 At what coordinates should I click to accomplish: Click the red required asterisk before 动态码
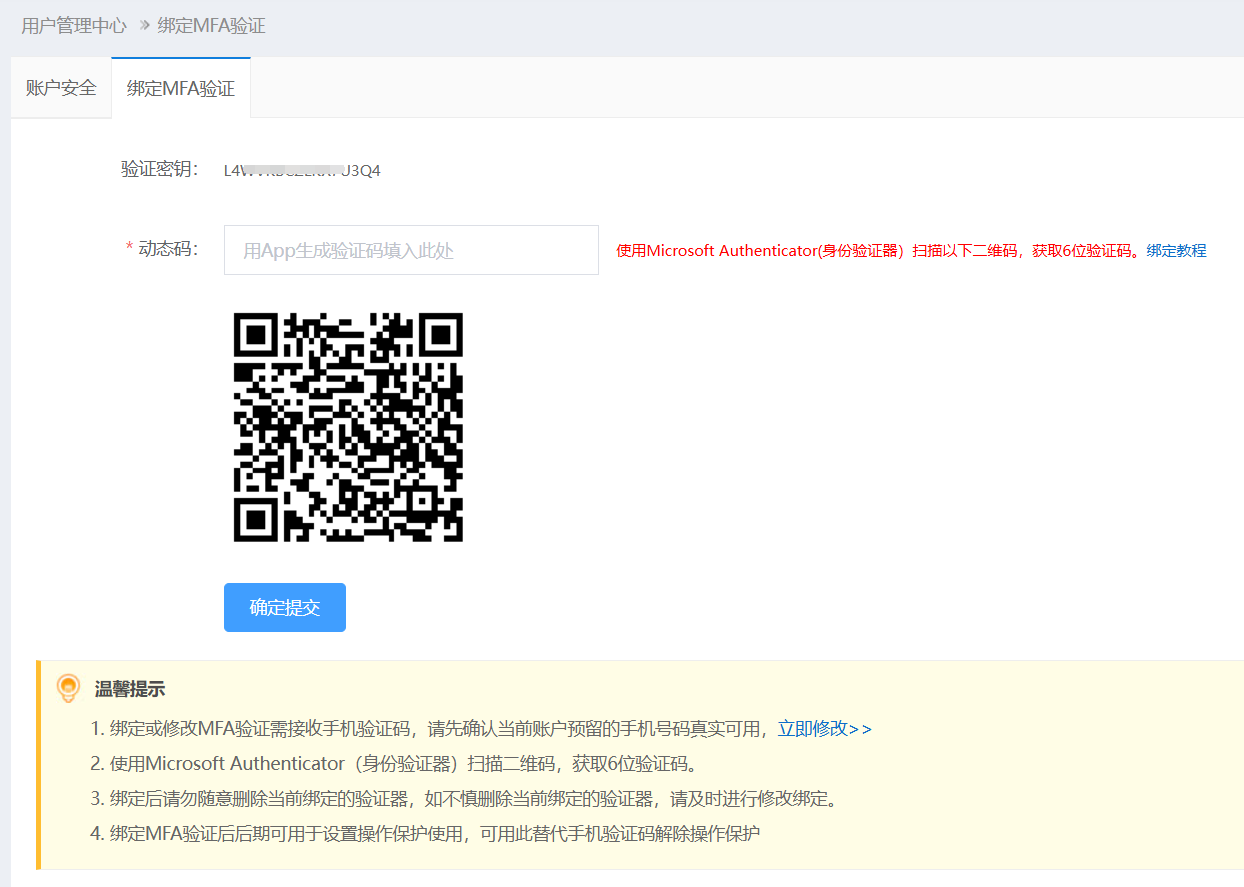click(x=129, y=249)
